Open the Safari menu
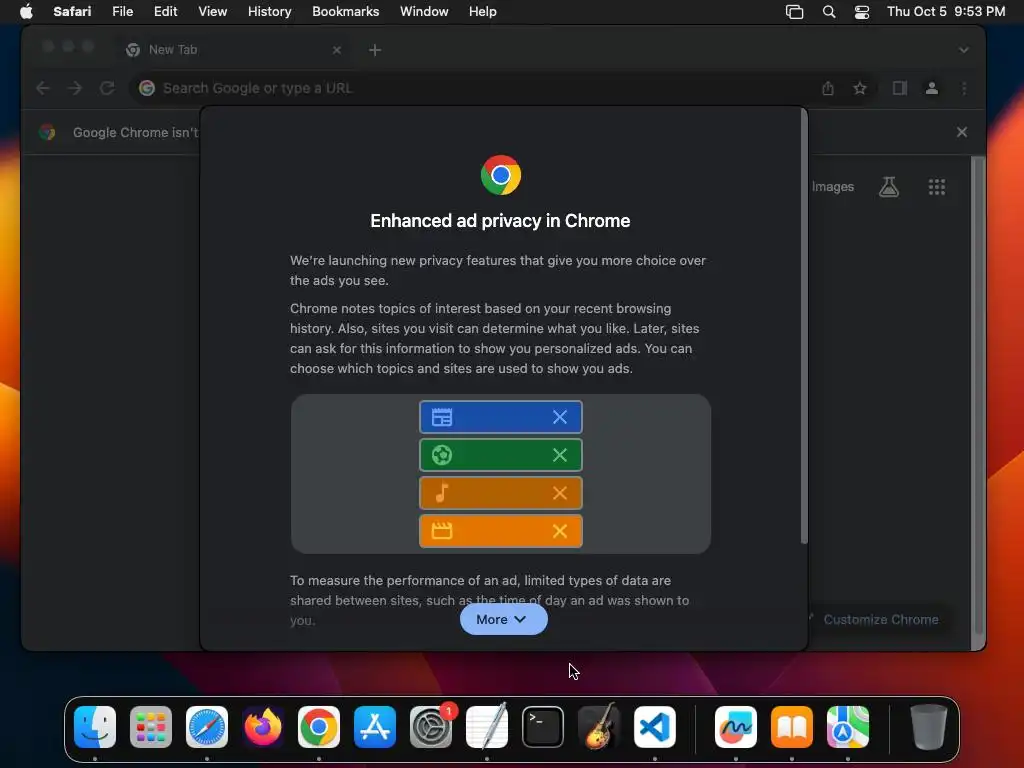 (72, 12)
